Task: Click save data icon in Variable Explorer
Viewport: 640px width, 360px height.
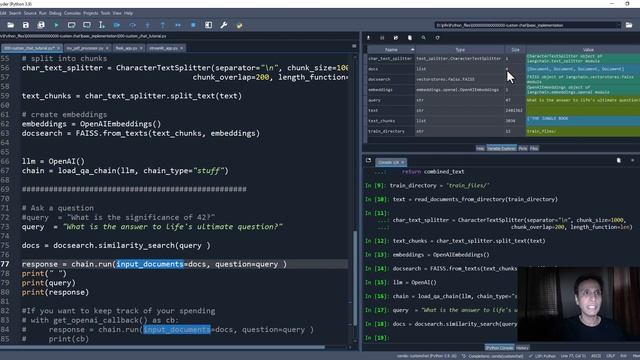Action: click(x=382, y=38)
